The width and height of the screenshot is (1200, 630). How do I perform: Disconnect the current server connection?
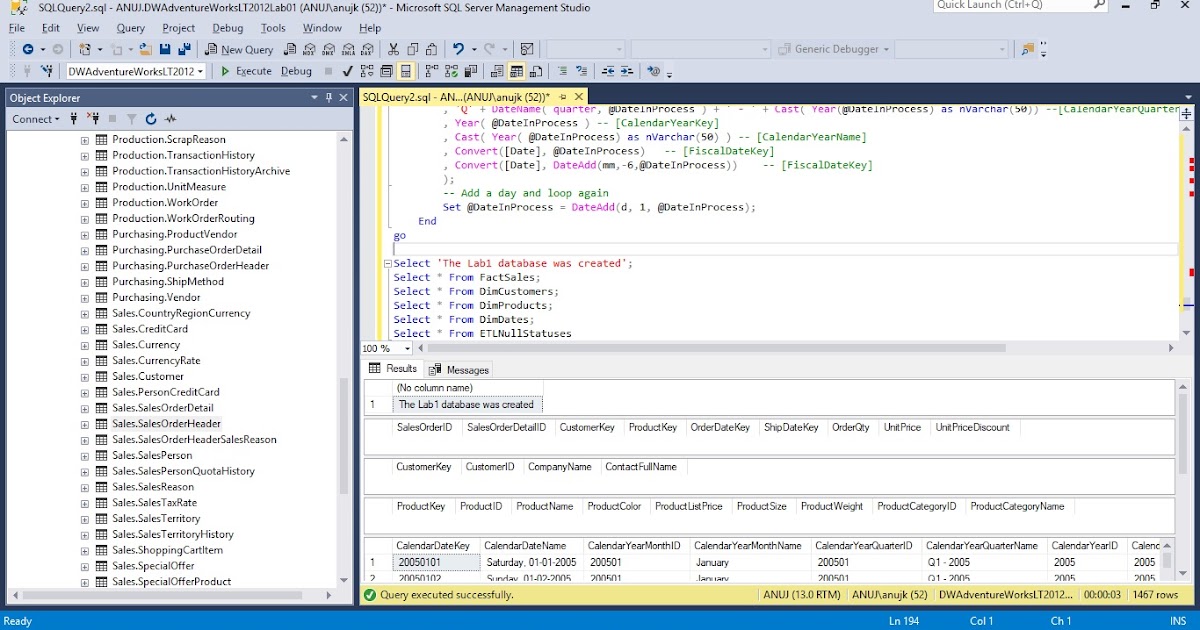coord(94,119)
